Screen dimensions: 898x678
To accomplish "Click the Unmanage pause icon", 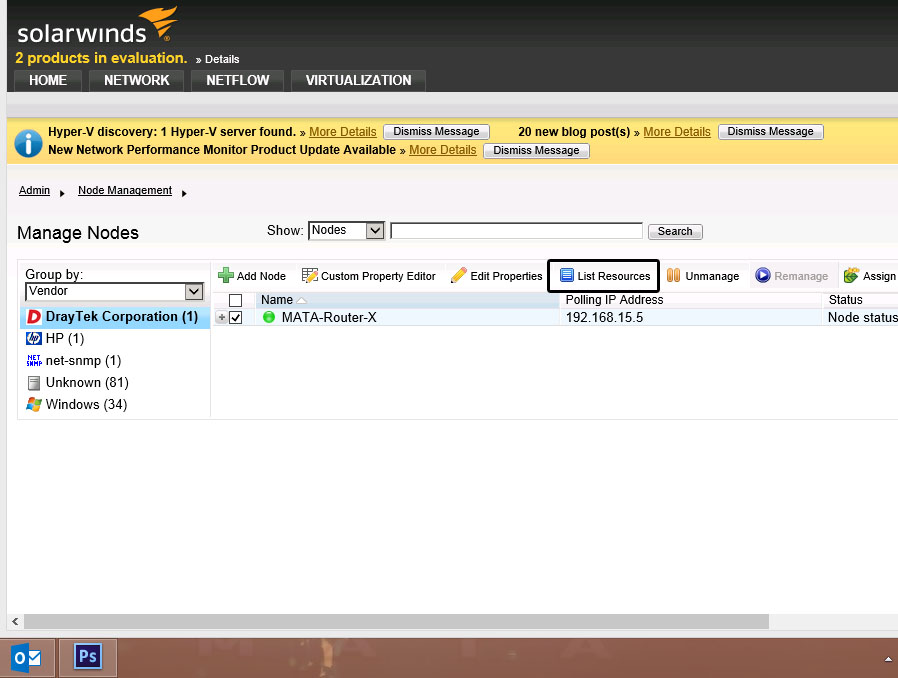I will (674, 275).
